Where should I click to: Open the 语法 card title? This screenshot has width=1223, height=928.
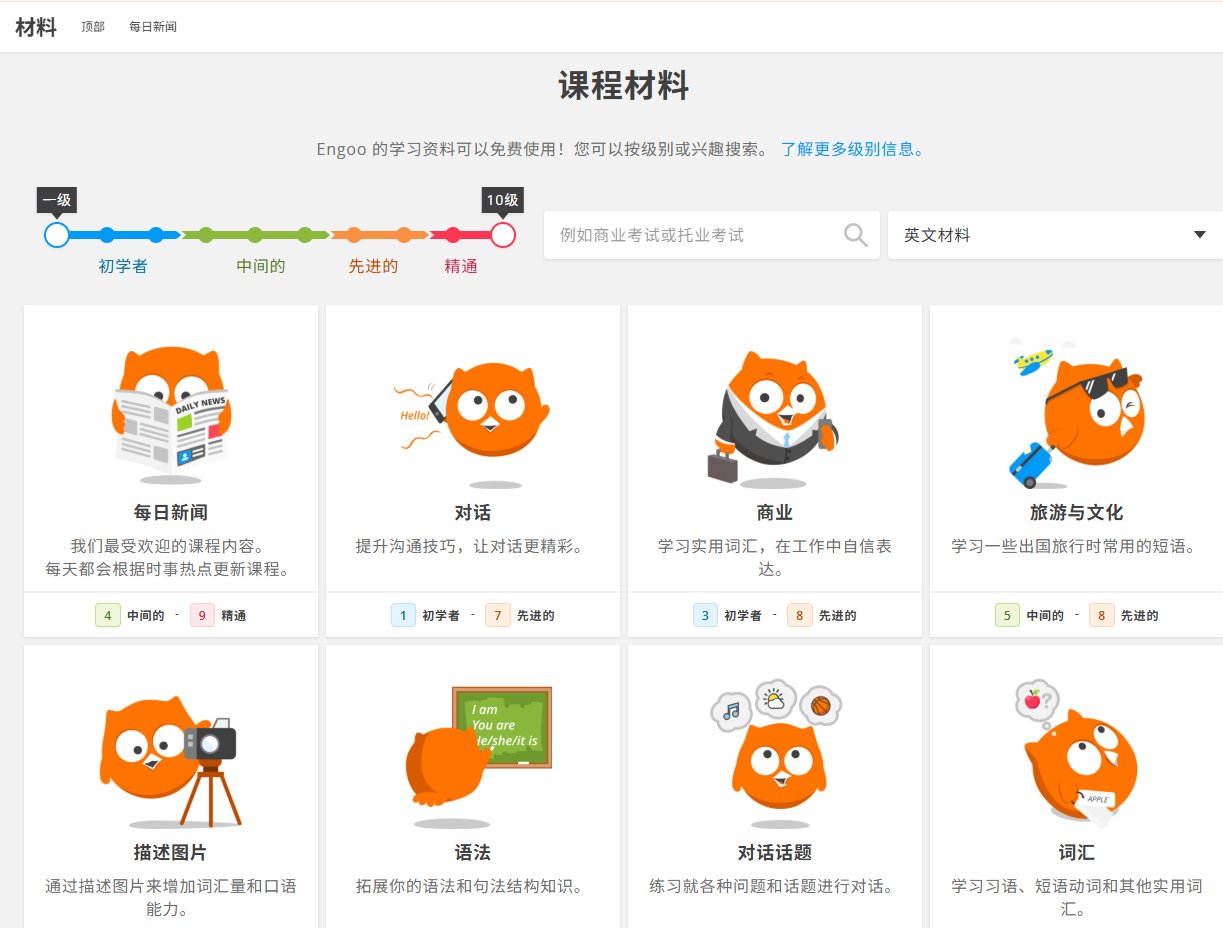tap(473, 853)
